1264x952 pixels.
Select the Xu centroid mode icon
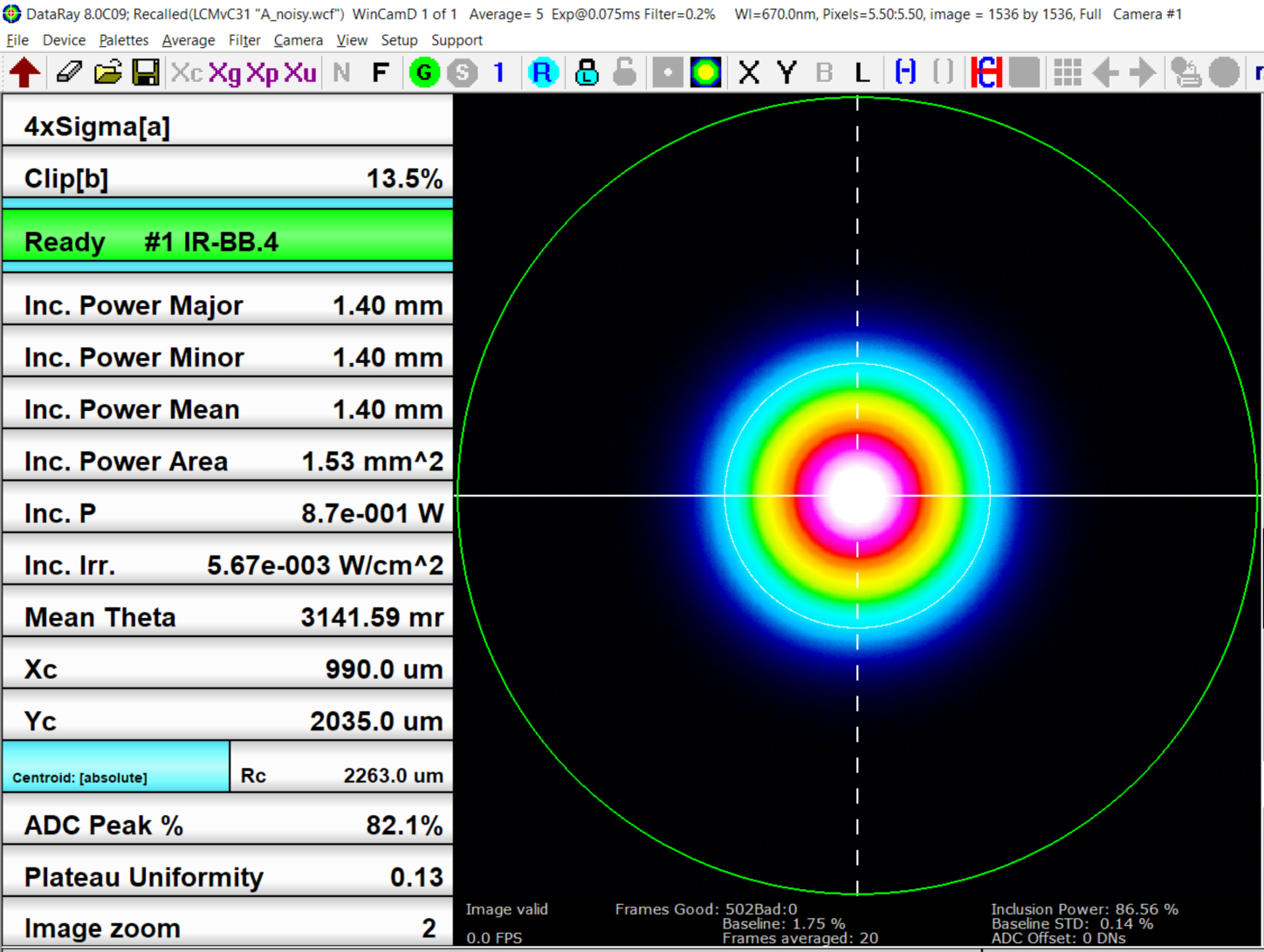[x=299, y=72]
